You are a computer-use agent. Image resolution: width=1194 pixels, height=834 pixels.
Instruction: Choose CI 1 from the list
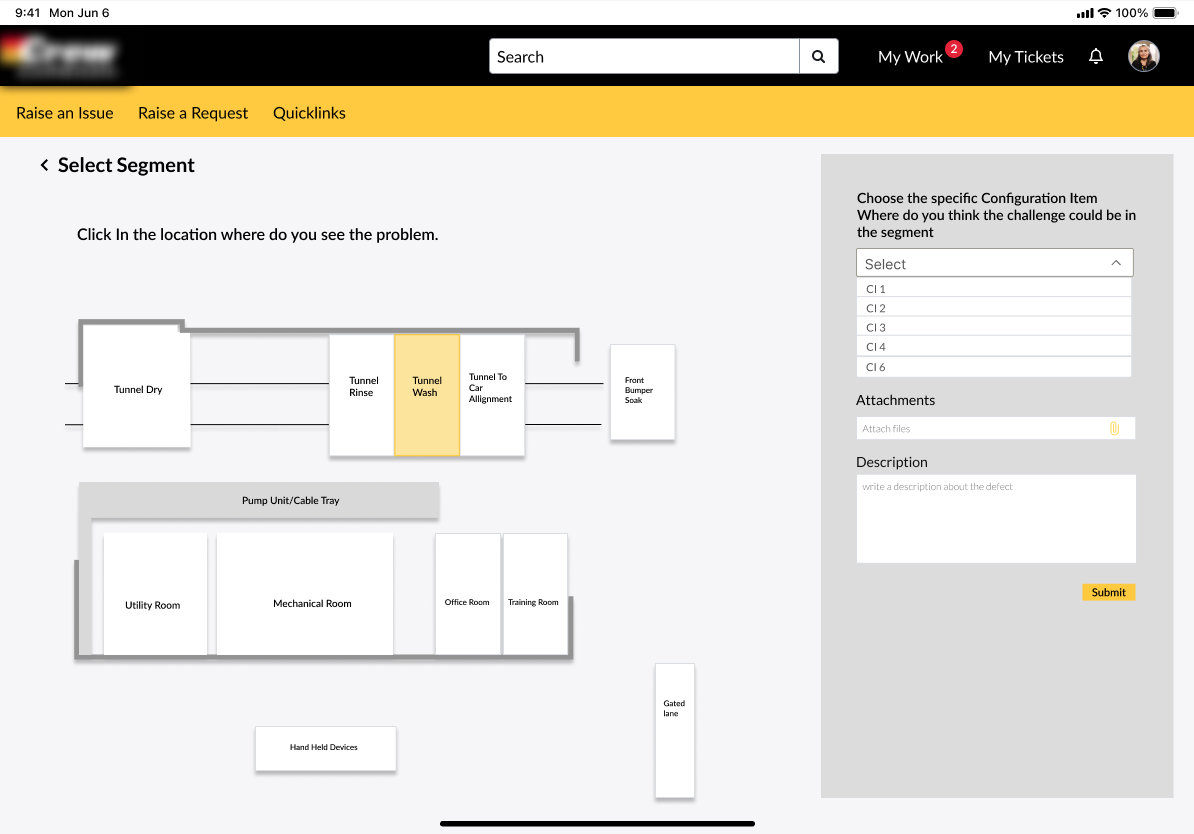[x=993, y=289]
